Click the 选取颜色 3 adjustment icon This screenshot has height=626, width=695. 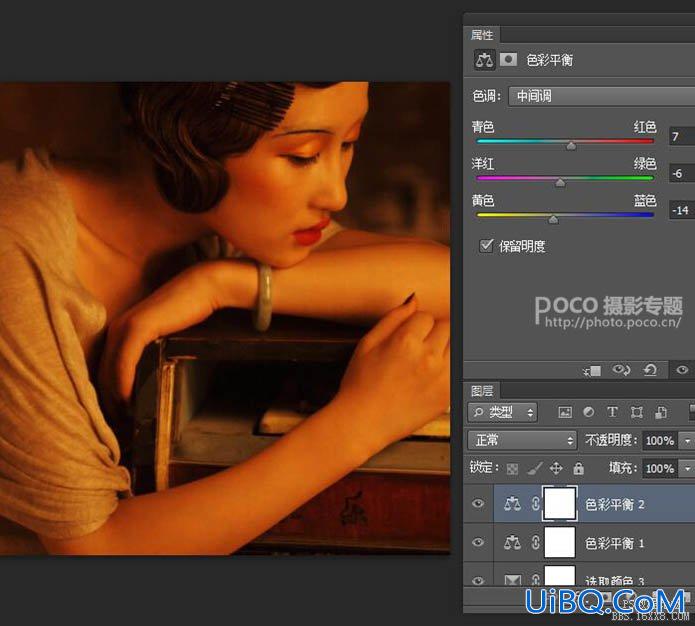click(512, 579)
